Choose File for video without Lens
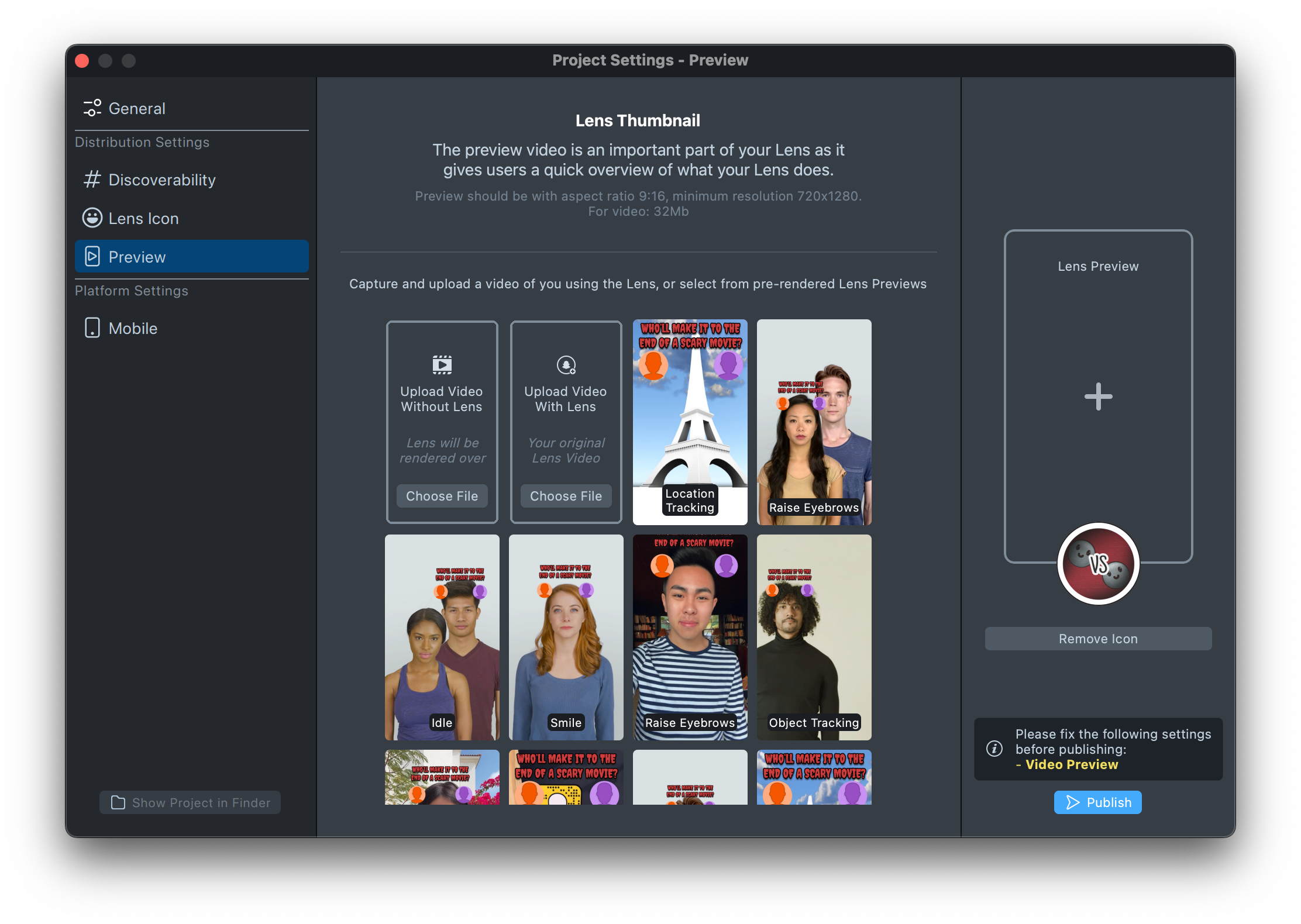This screenshot has height=924, width=1301. tap(442, 496)
